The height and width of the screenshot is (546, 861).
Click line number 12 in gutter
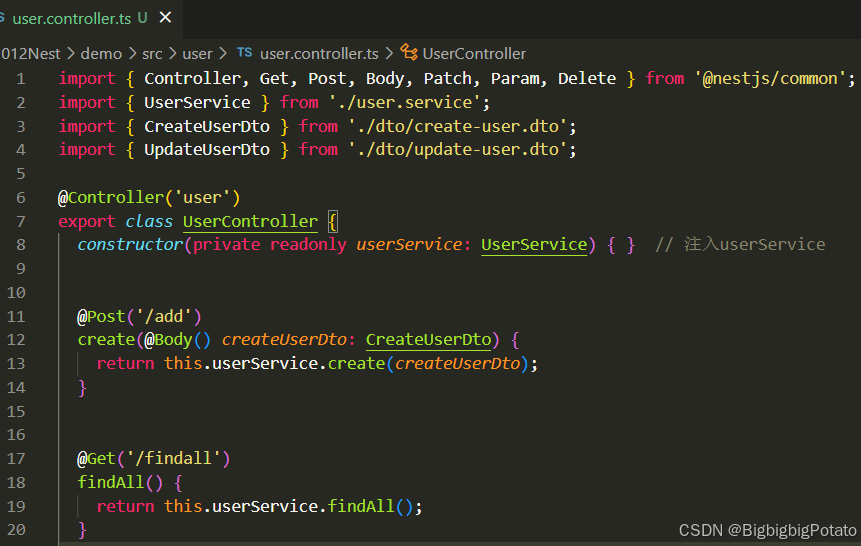[x=16, y=339]
